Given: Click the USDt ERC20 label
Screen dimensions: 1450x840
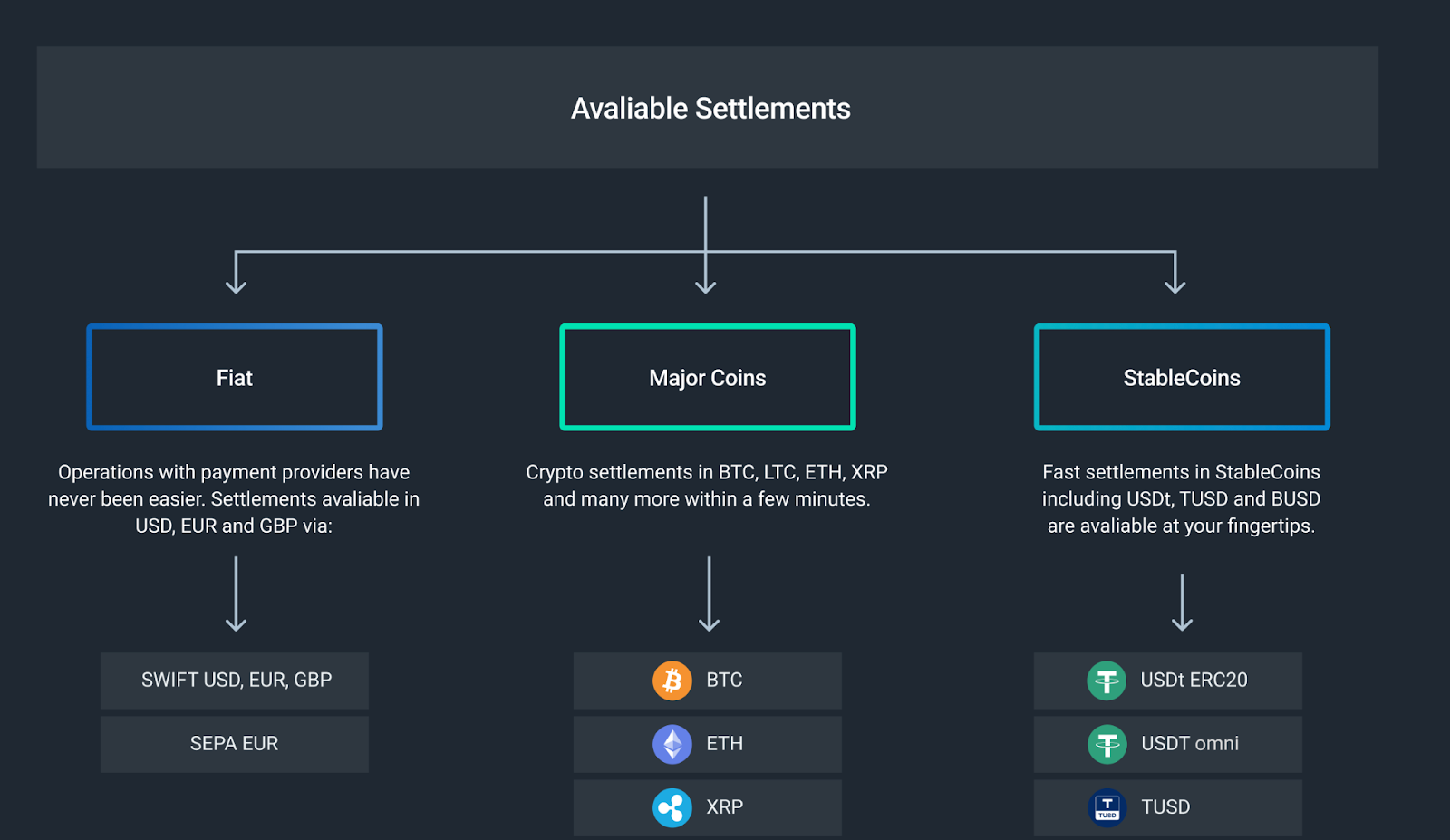Looking at the screenshot, I should (1194, 681).
